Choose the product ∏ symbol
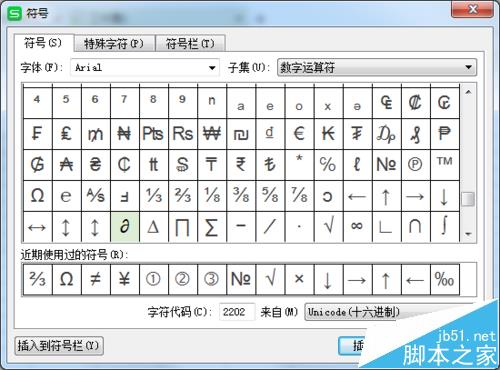The height and width of the screenshot is (370, 500). (x=183, y=227)
